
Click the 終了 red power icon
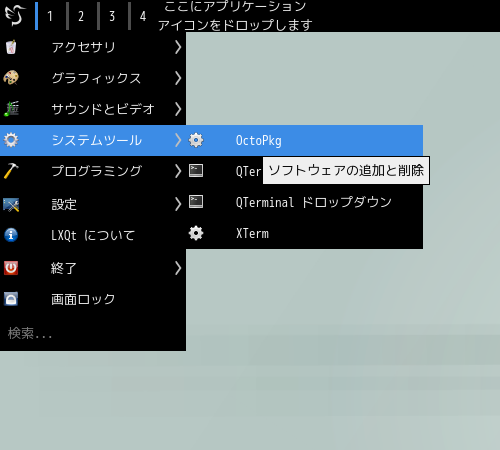click(11, 268)
